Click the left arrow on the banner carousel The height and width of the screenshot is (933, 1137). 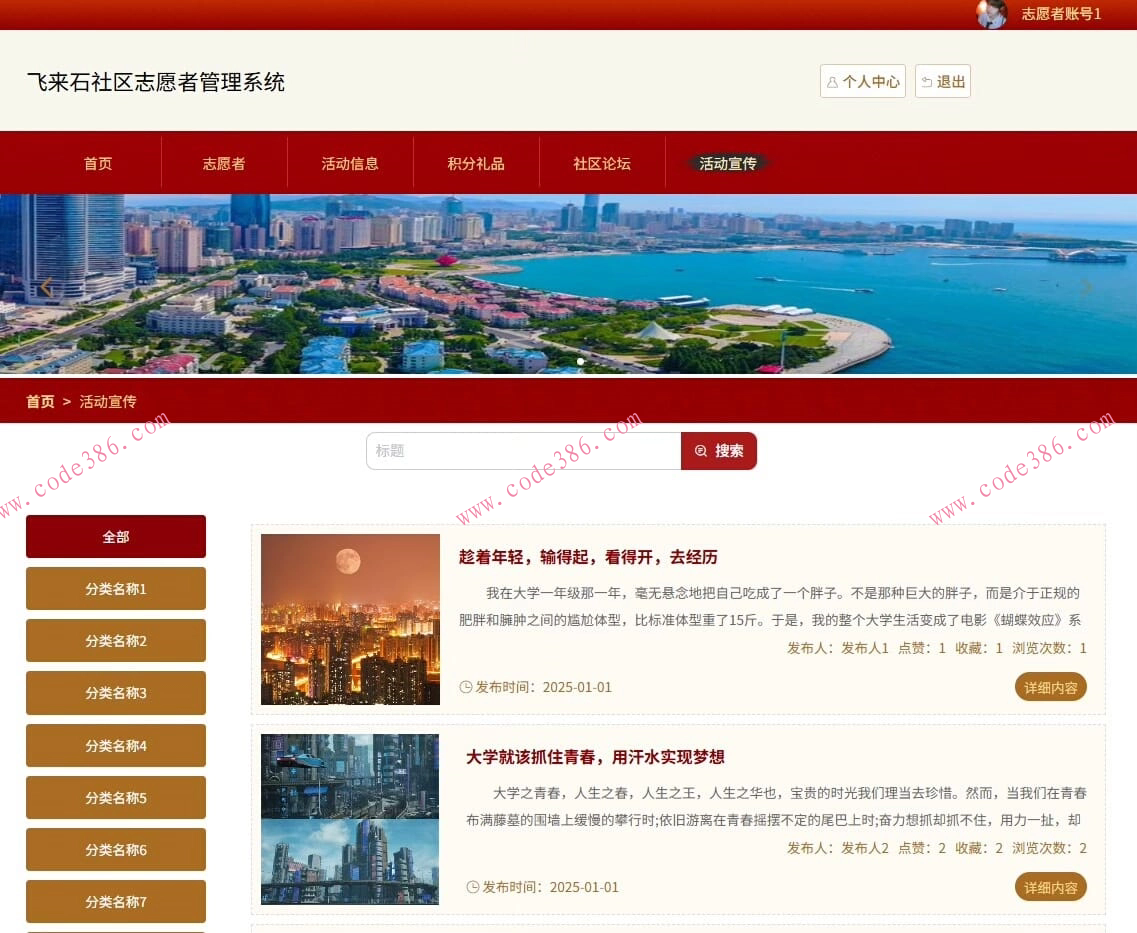tap(47, 286)
